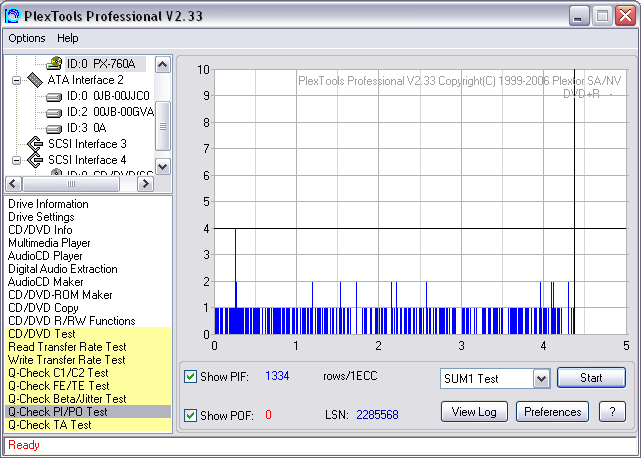Click hard disk icon for ID:3 0A

pyautogui.click(x=54, y=128)
